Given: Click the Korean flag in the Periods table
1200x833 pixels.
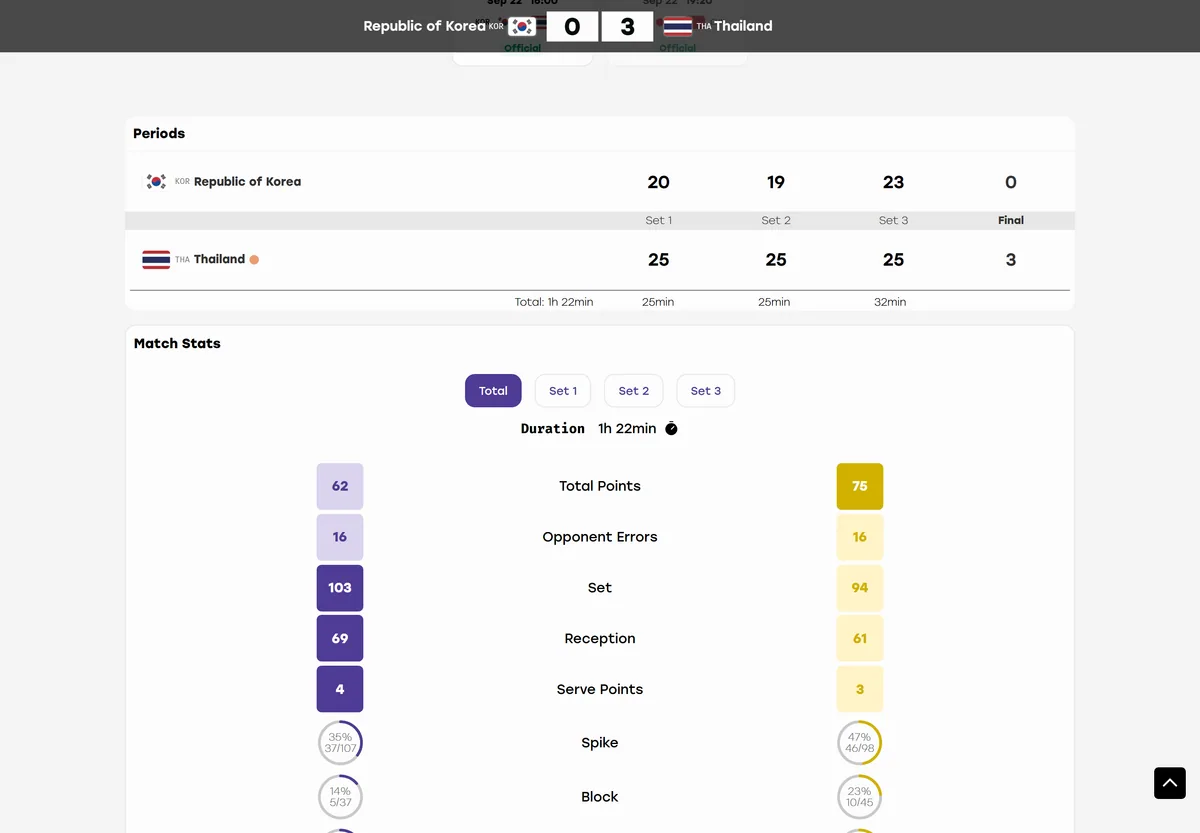Looking at the screenshot, I should pos(156,182).
